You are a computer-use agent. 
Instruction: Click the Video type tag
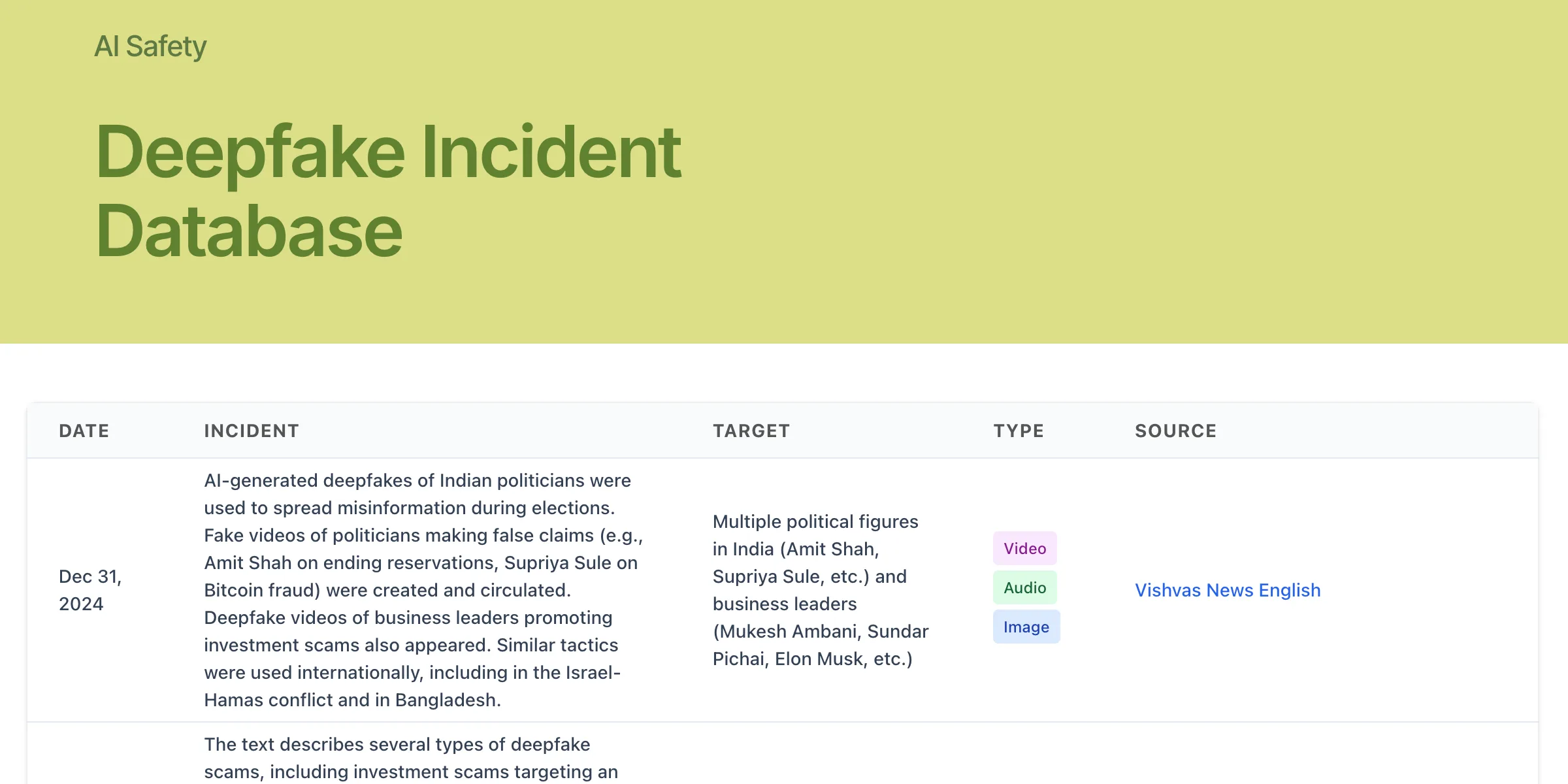(x=1024, y=548)
